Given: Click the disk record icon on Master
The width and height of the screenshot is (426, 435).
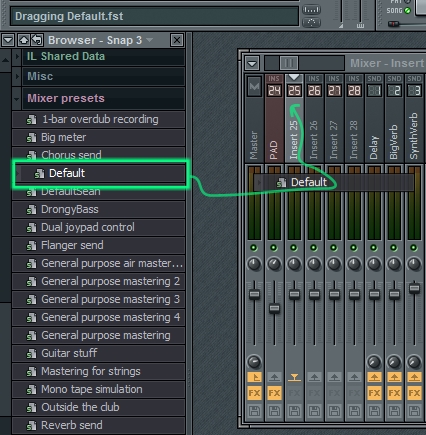Looking at the screenshot, I should (254, 410).
